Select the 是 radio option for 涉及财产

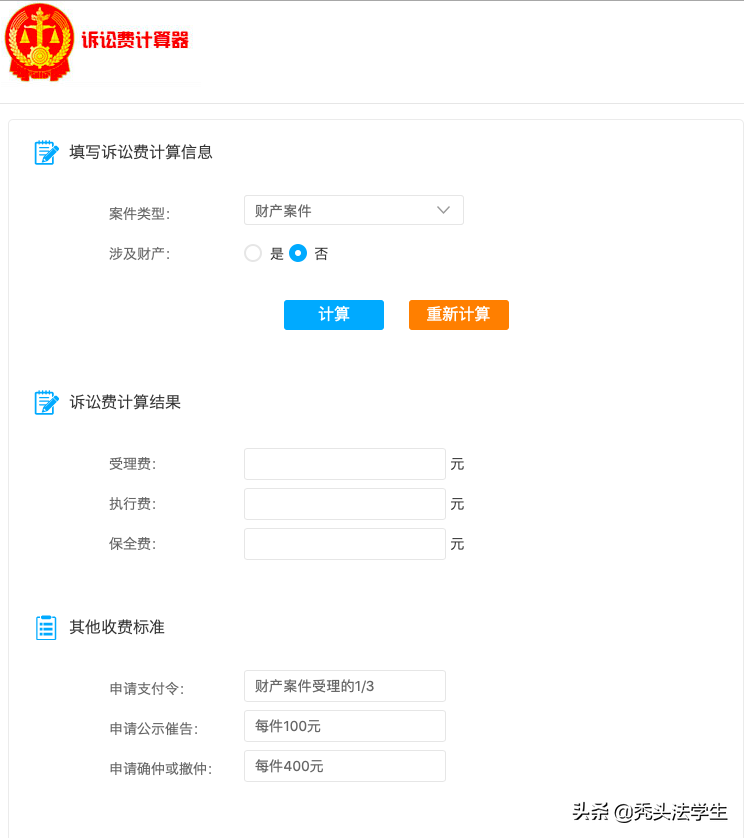tap(253, 253)
